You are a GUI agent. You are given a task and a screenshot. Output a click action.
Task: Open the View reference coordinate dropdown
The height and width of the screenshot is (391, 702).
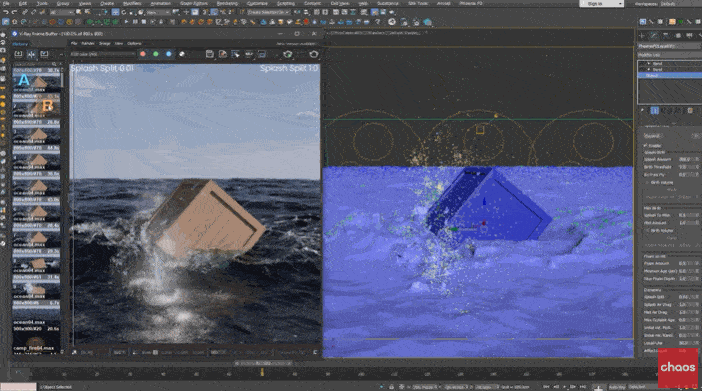coord(158,12)
